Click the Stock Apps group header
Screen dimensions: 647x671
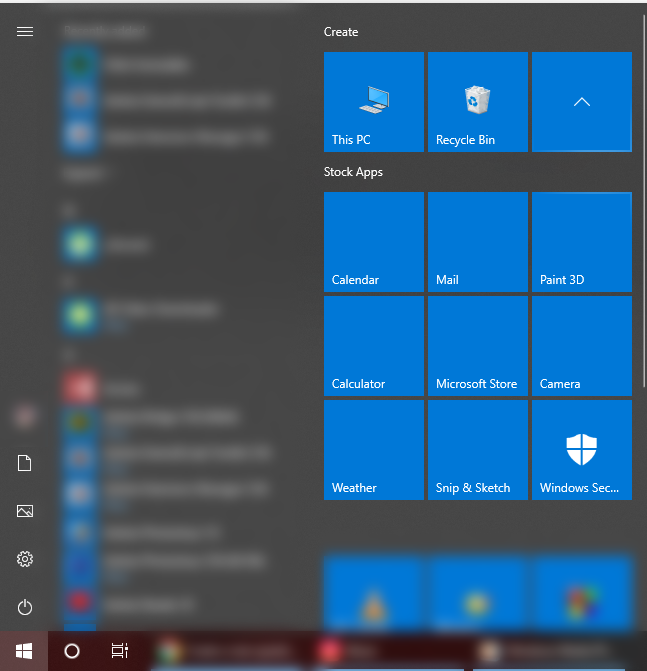(353, 172)
